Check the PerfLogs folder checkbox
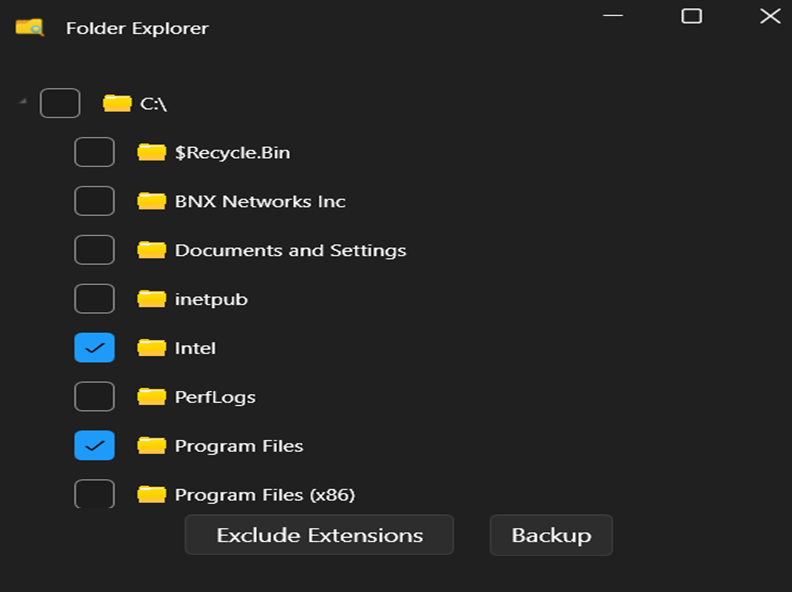Image resolution: width=792 pixels, height=592 pixels. click(95, 397)
